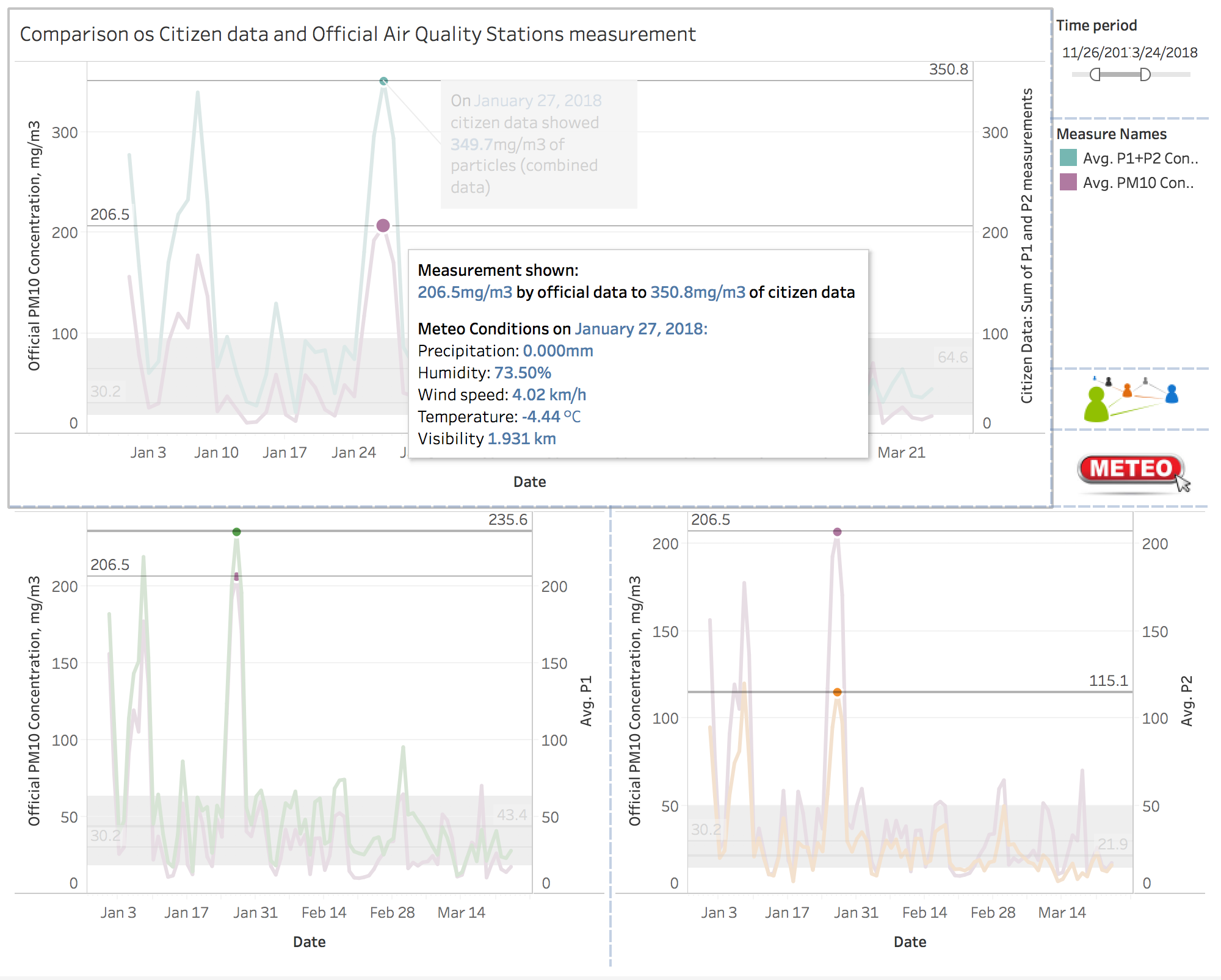Click the Temperature -4.44 tooltip line
1221x980 pixels.
(x=499, y=417)
